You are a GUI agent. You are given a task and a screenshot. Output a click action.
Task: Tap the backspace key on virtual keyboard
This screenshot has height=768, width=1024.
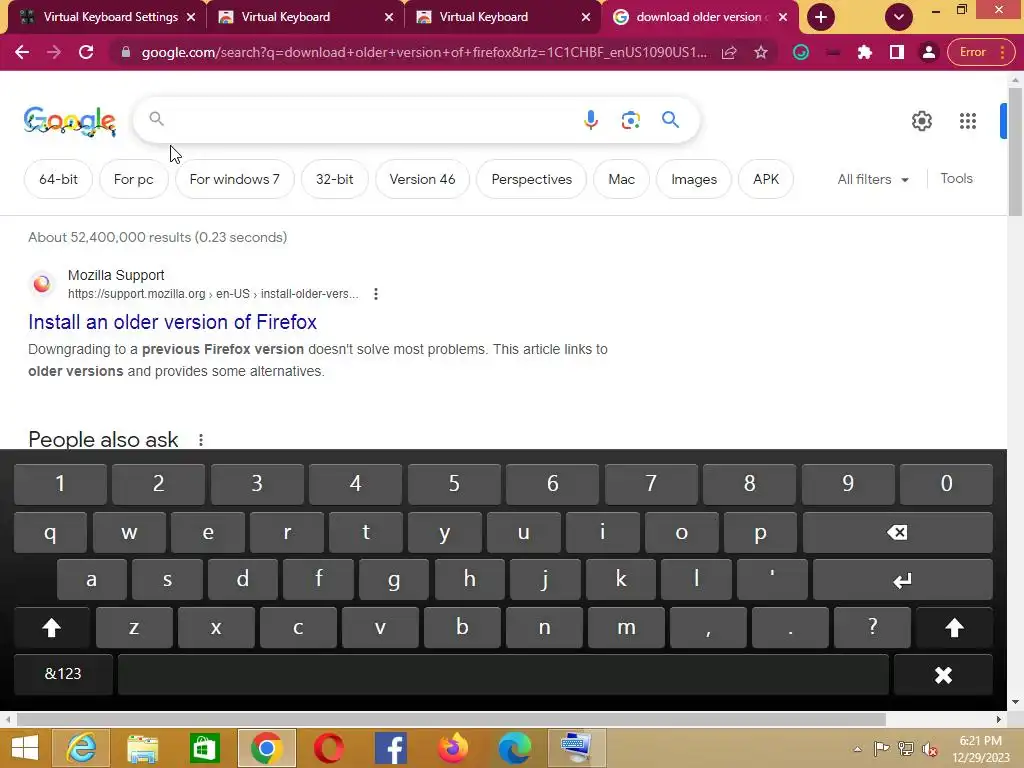coord(897,533)
